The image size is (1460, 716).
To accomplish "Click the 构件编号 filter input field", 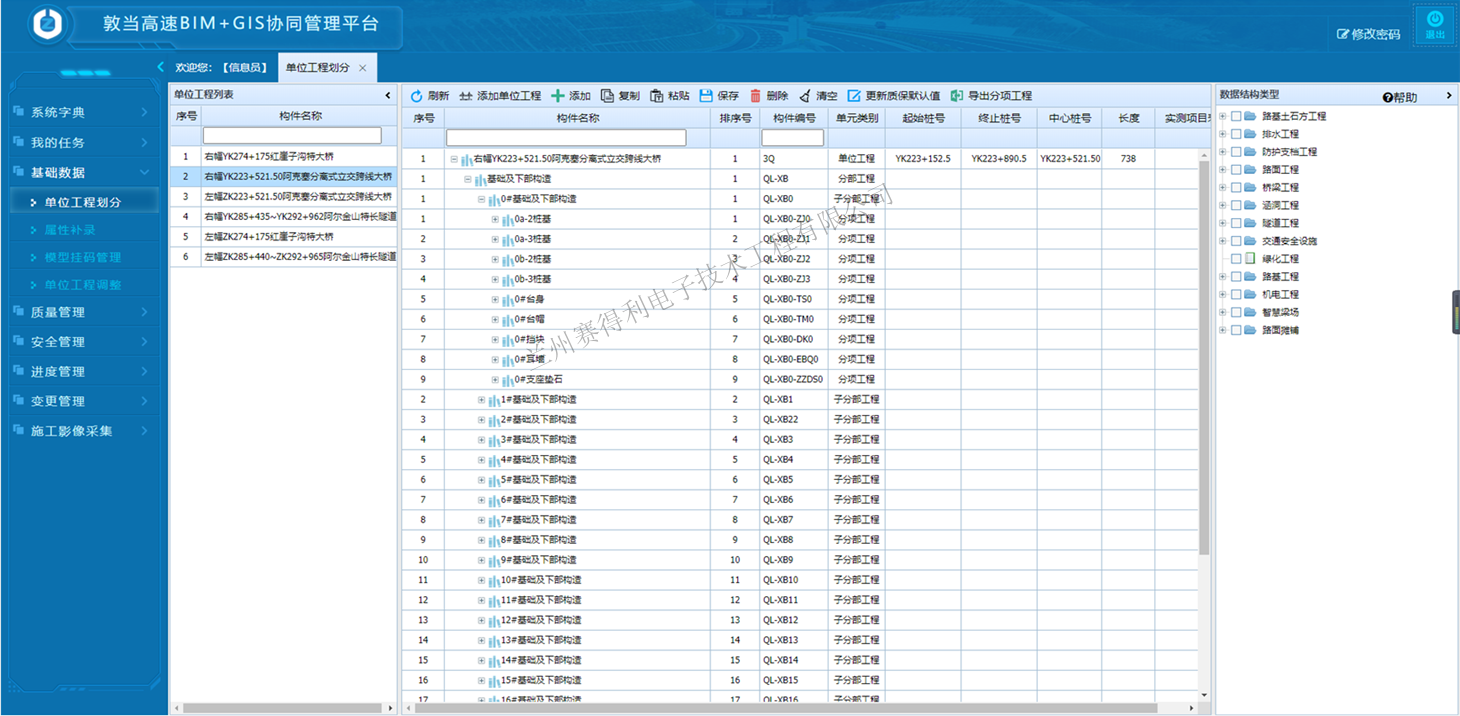I will (x=792, y=137).
